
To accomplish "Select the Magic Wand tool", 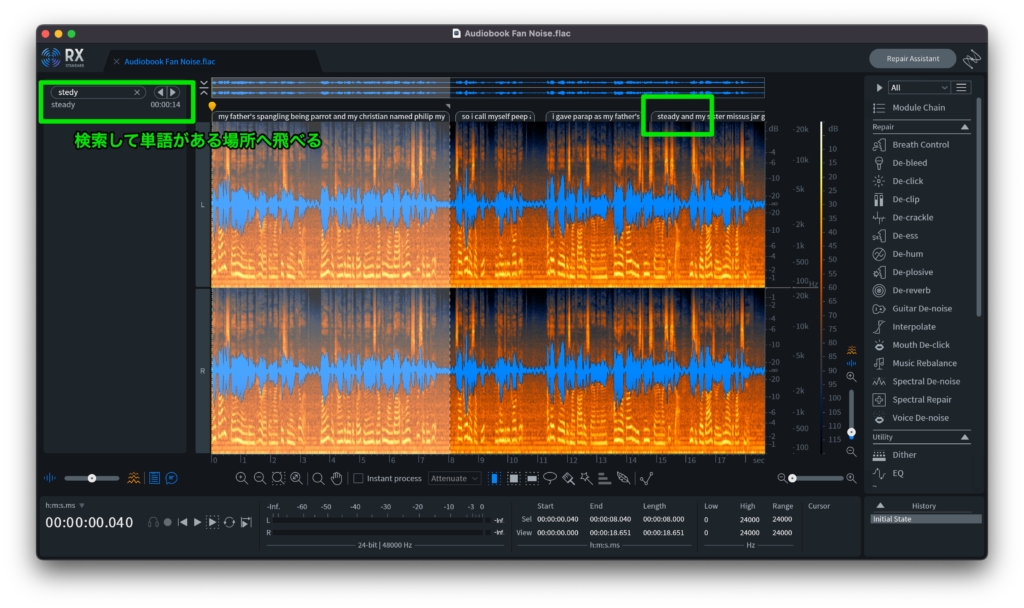I will click(587, 479).
